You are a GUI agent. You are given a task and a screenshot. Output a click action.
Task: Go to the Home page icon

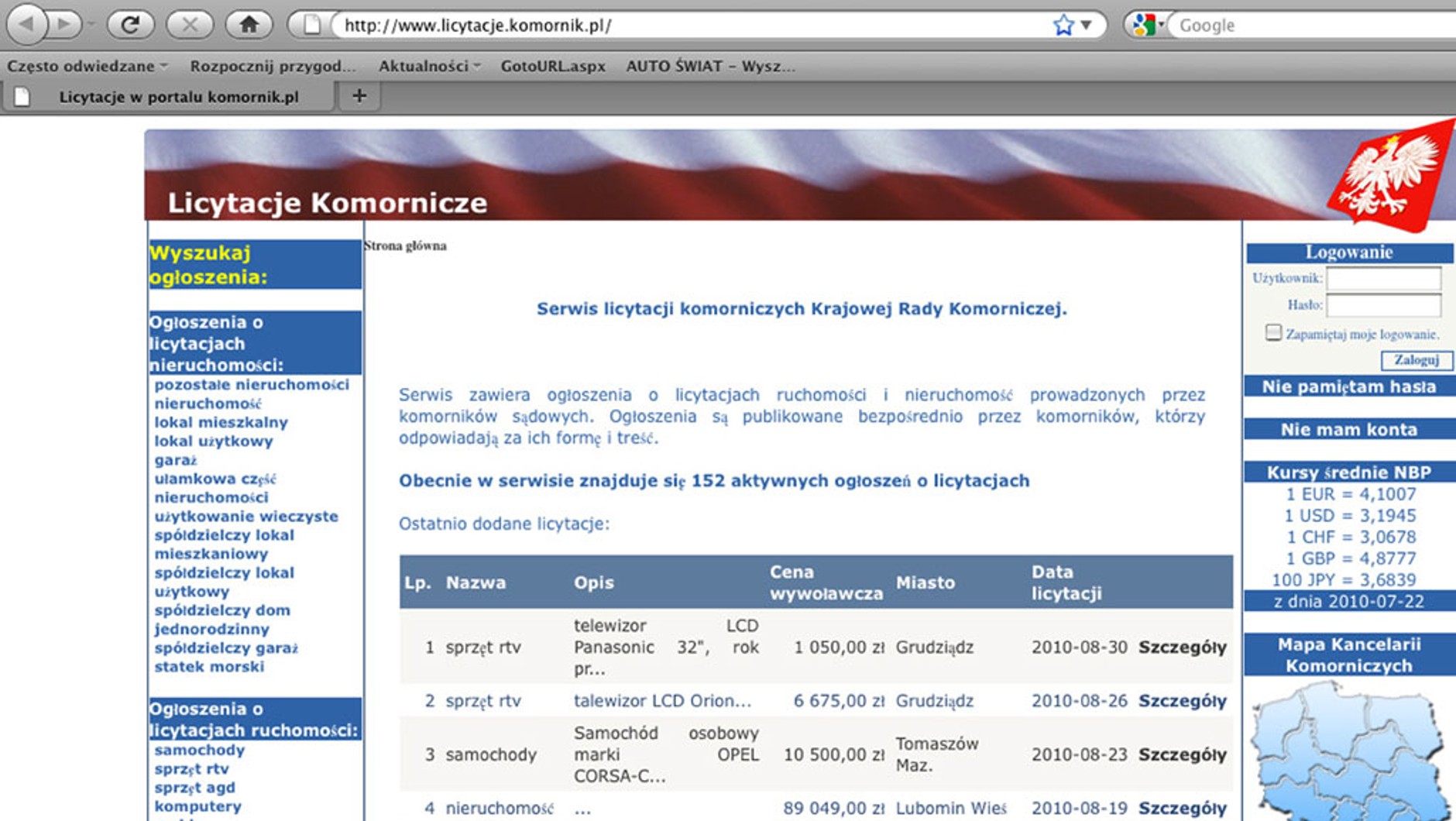point(249,25)
